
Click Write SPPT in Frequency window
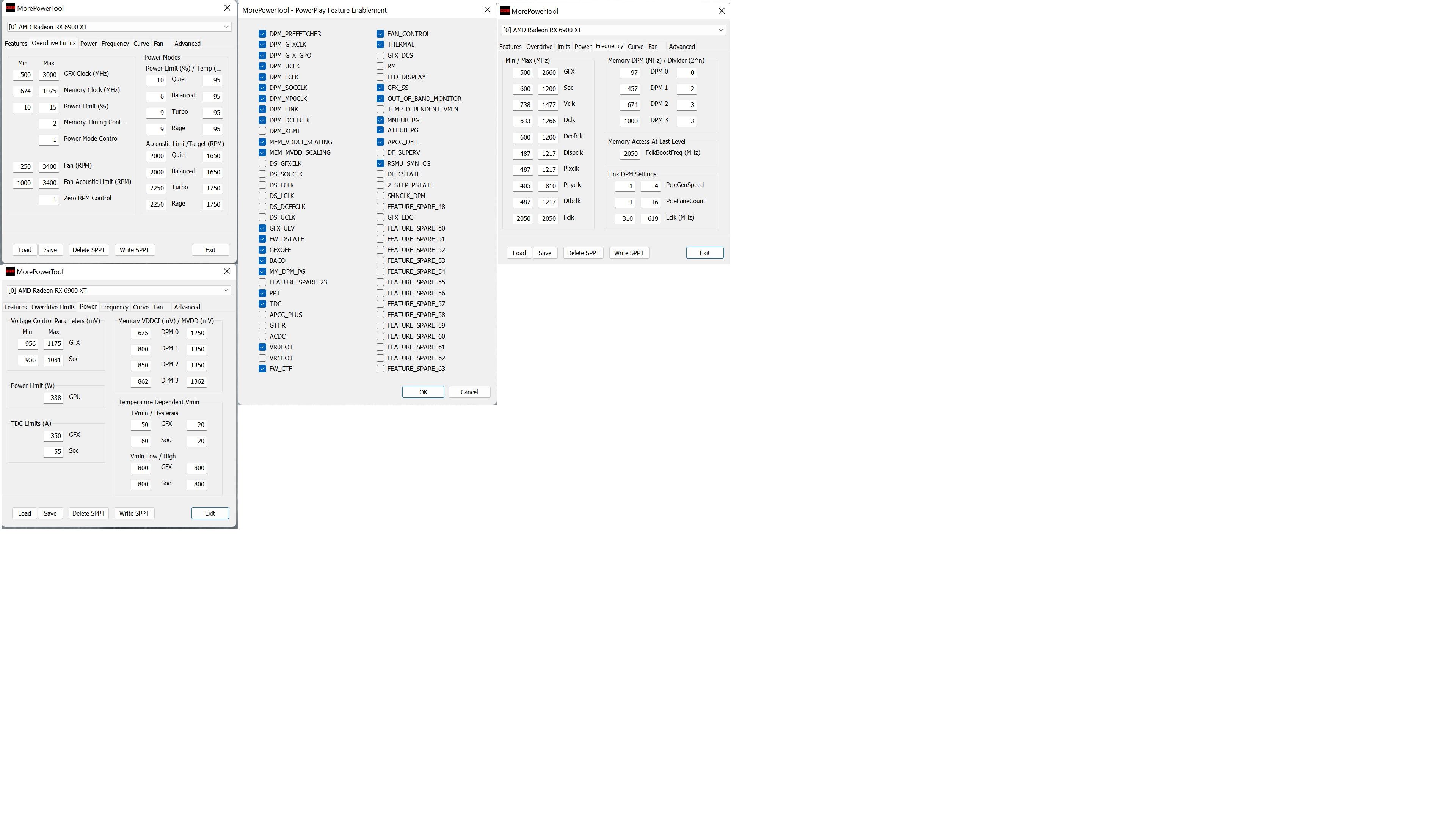pyautogui.click(x=629, y=253)
